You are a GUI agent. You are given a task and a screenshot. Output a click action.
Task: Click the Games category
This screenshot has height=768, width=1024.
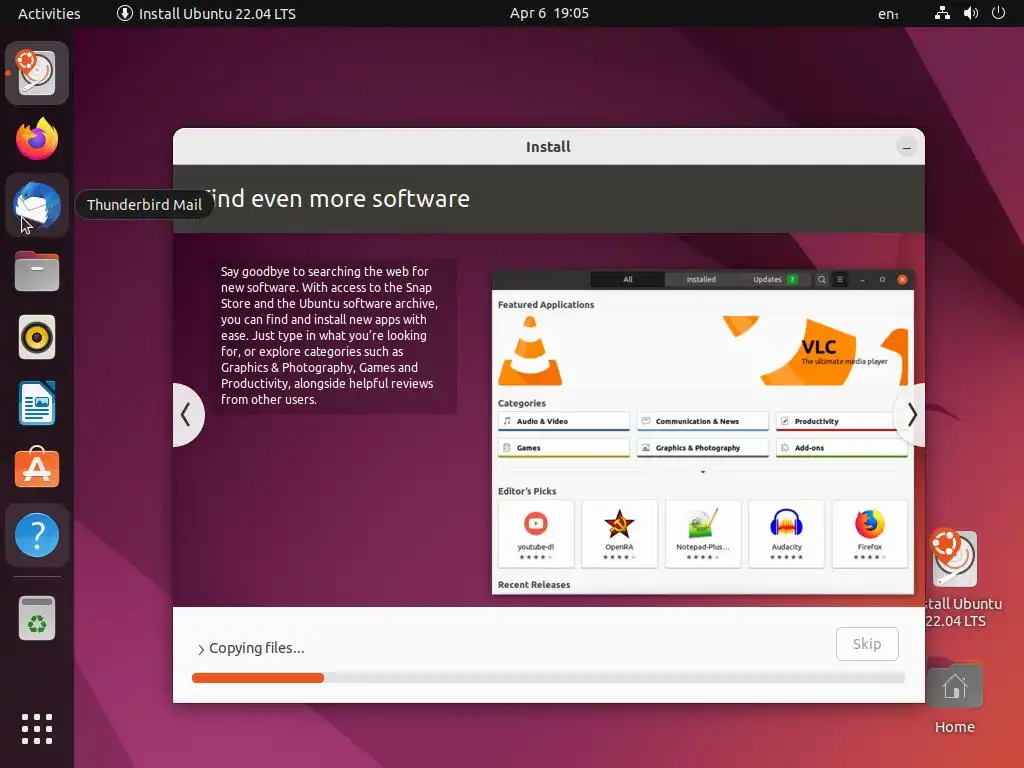(x=564, y=448)
